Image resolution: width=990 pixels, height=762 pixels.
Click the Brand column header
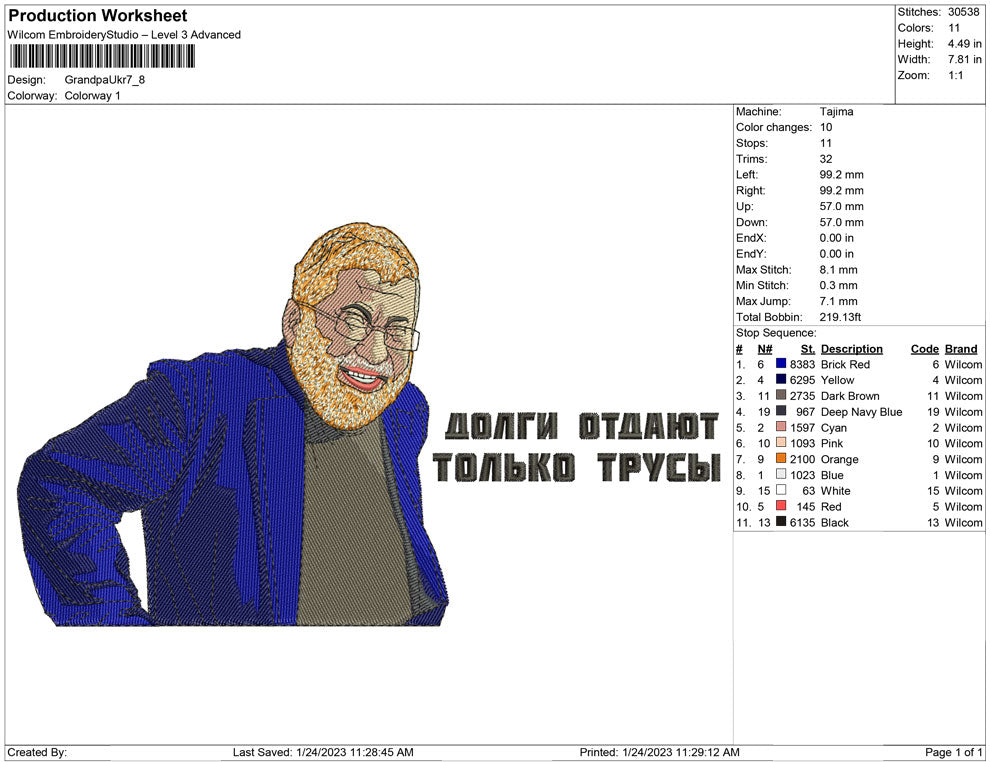click(x=960, y=349)
